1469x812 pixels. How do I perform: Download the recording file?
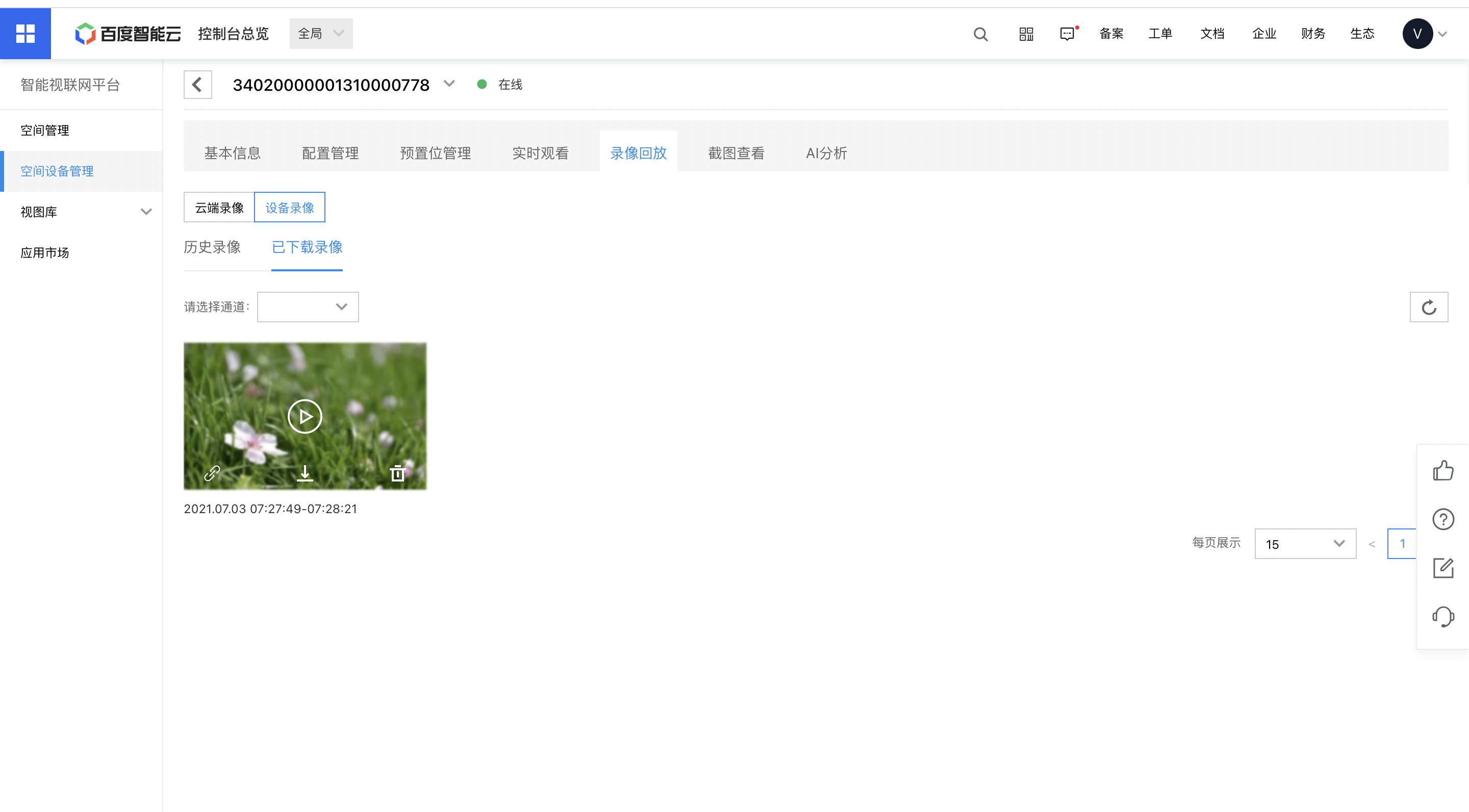pos(305,473)
